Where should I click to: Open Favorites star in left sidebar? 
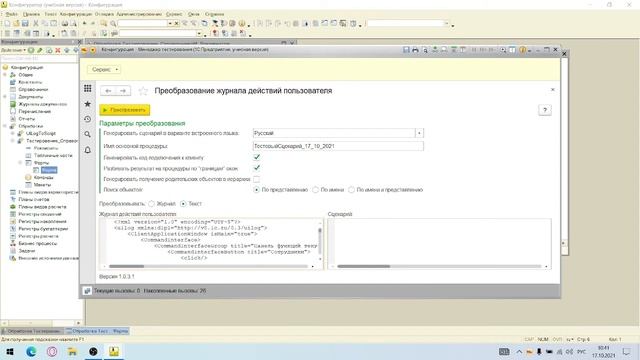[x=88, y=104]
